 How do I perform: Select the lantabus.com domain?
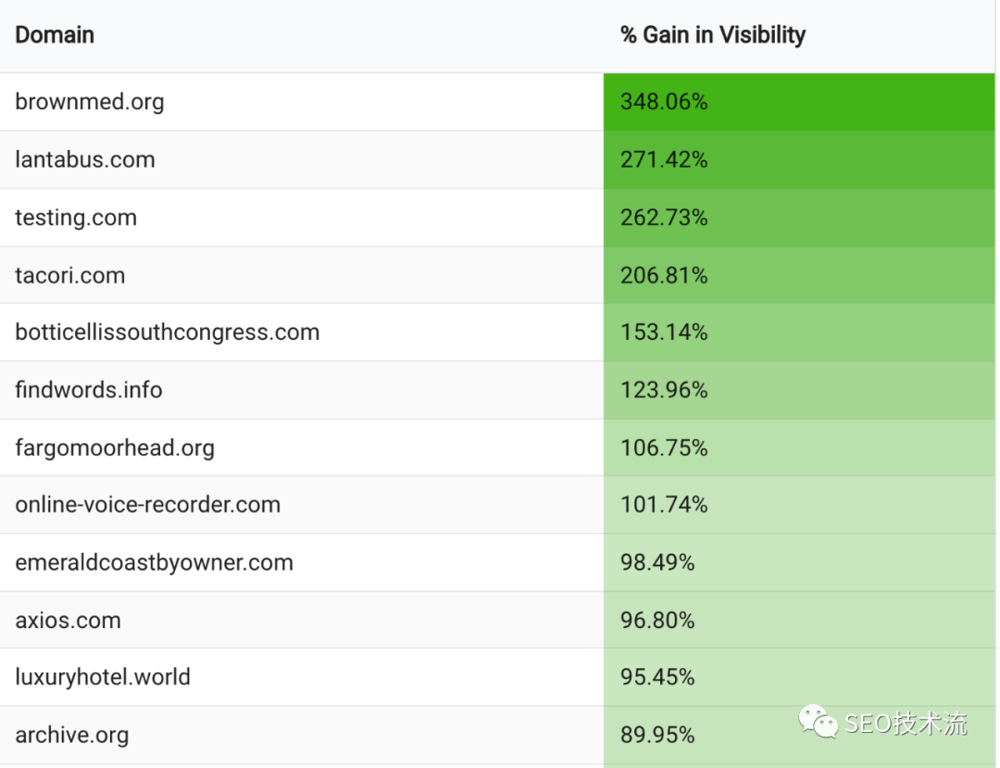(x=85, y=160)
